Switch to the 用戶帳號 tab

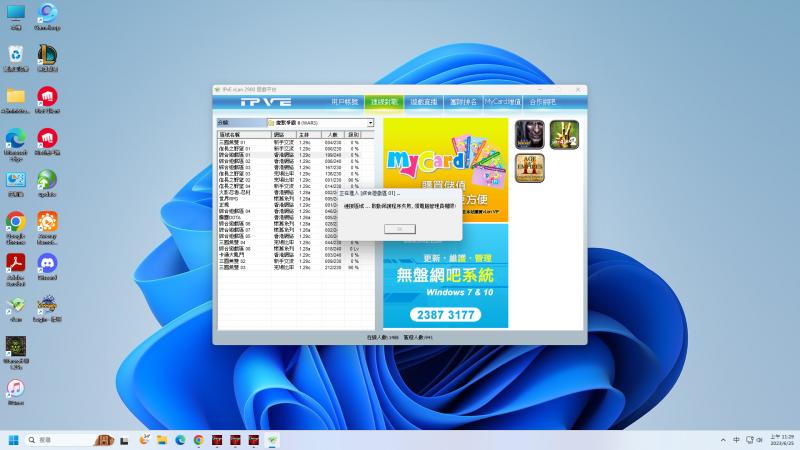pyautogui.click(x=344, y=102)
